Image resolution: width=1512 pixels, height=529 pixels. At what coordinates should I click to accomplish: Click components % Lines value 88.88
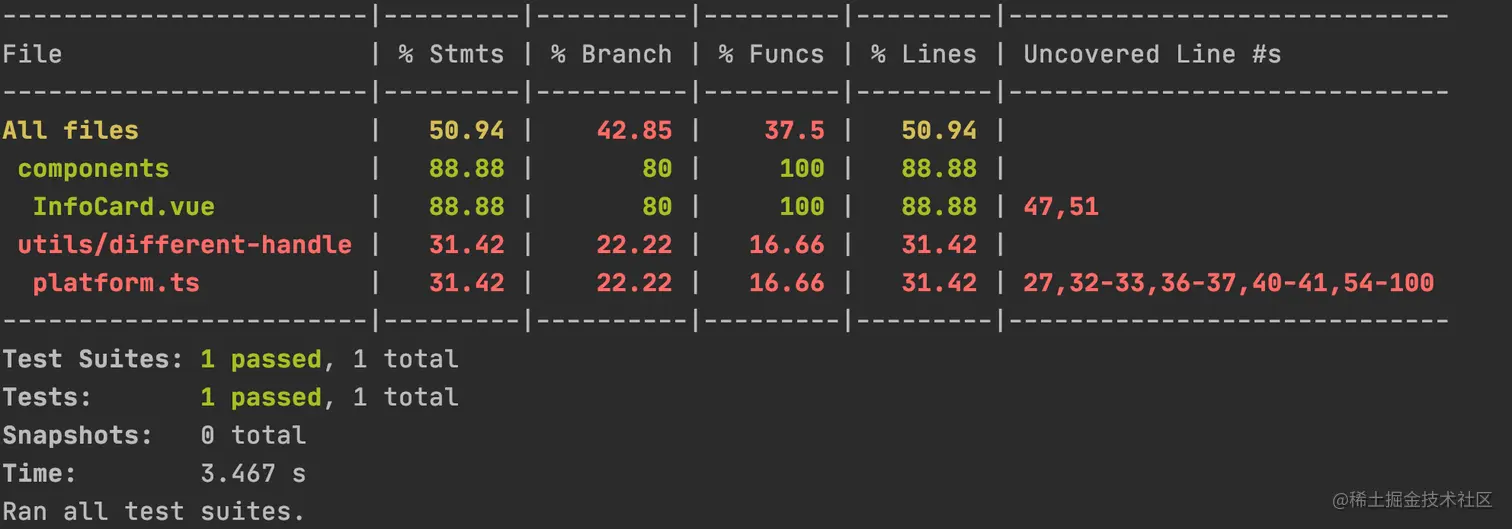pyautogui.click(x=939, y=168)
